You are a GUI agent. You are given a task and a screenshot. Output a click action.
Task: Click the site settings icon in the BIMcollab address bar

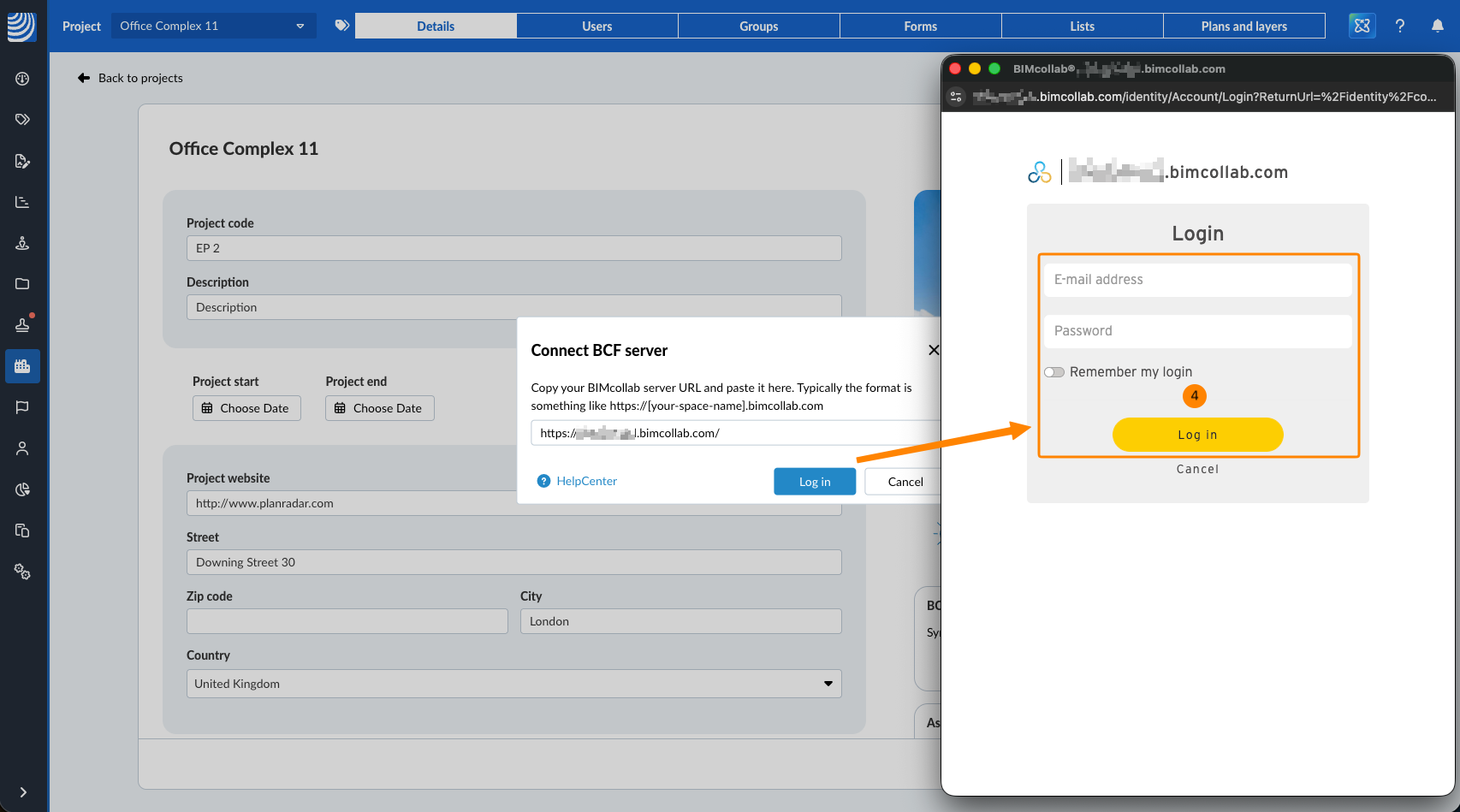coord(957,97)
